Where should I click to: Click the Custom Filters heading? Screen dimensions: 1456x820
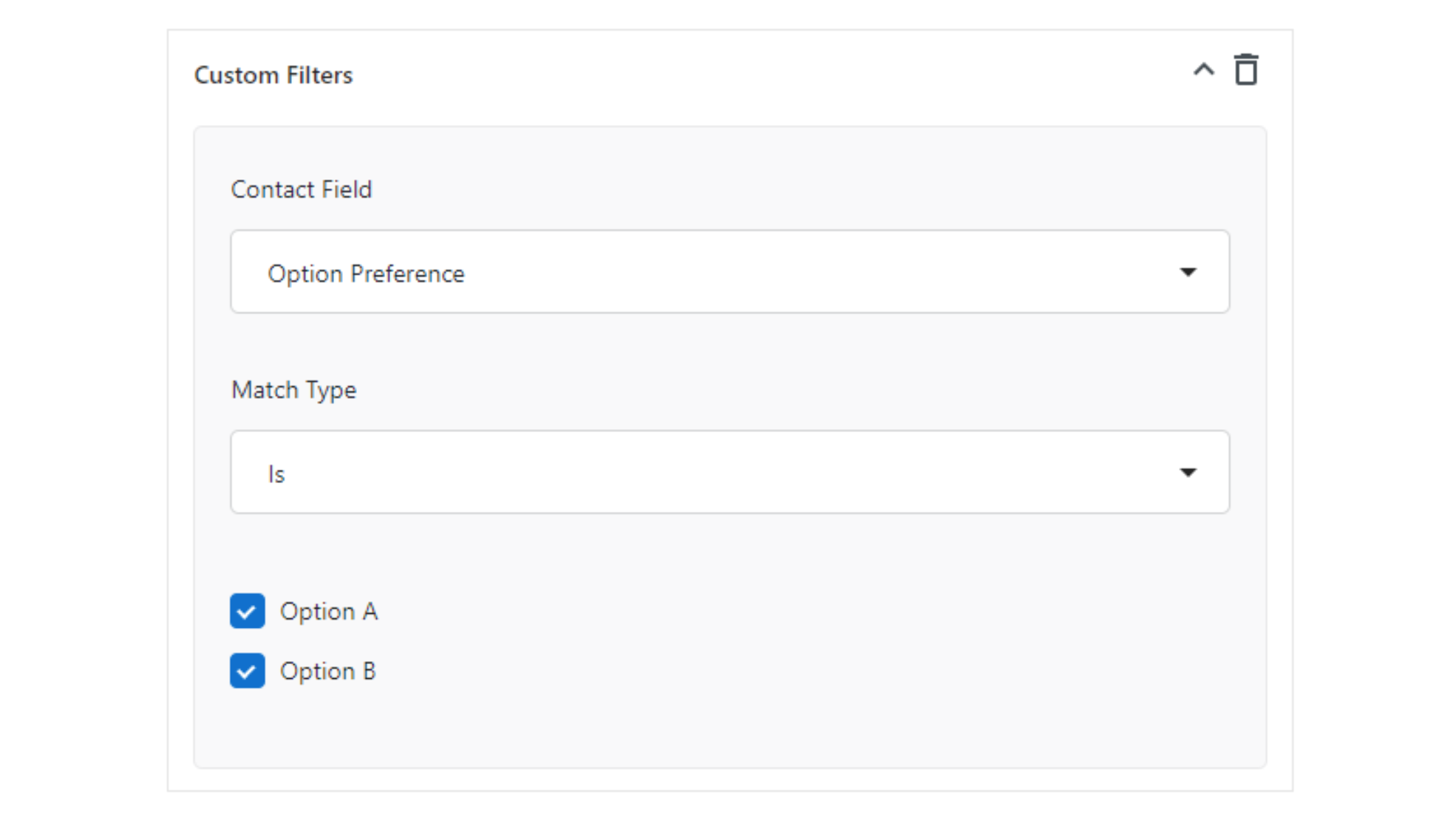pos(273,75)
